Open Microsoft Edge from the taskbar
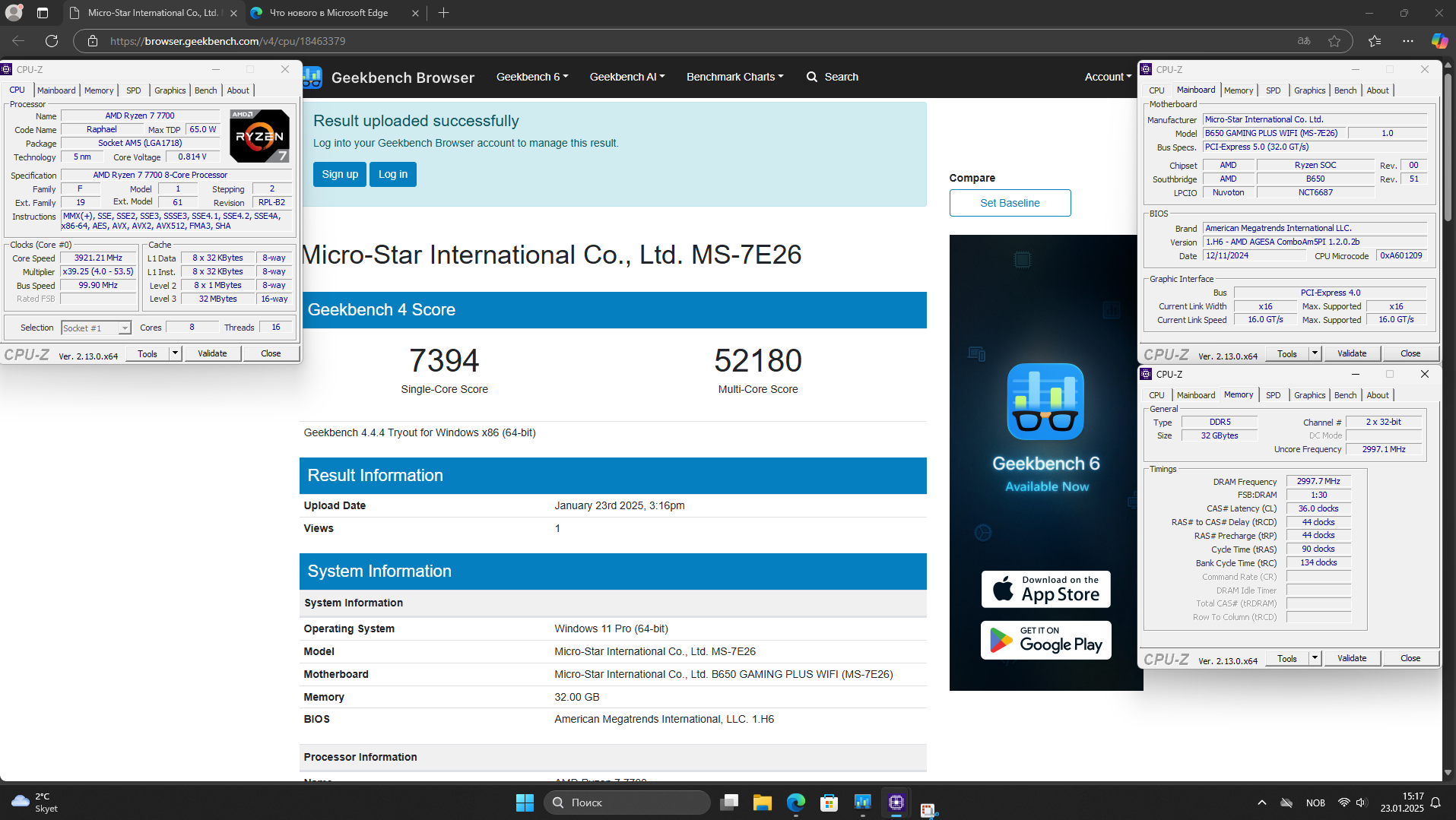Screen dimensions: 1456x820 coord(796,803)
